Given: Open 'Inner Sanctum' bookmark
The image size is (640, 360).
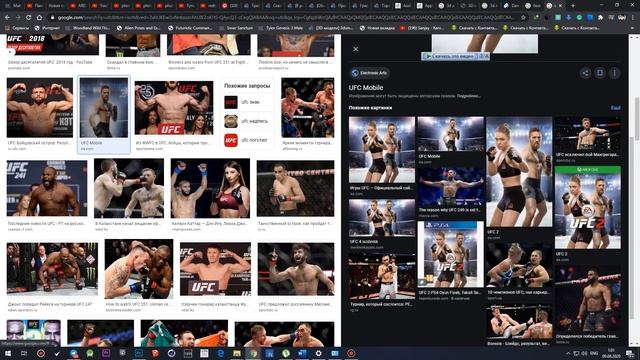Looking at the screenshot, I should [x=236, y=28].
